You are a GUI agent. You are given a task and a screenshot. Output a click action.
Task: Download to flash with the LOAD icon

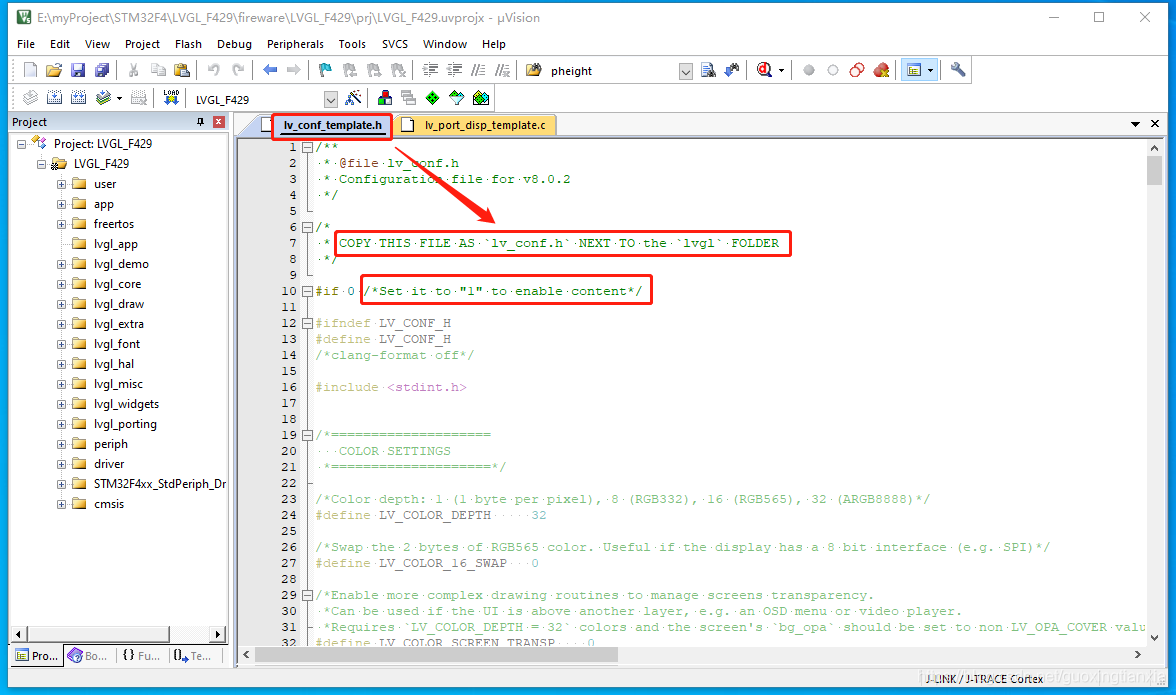point(171,97)
